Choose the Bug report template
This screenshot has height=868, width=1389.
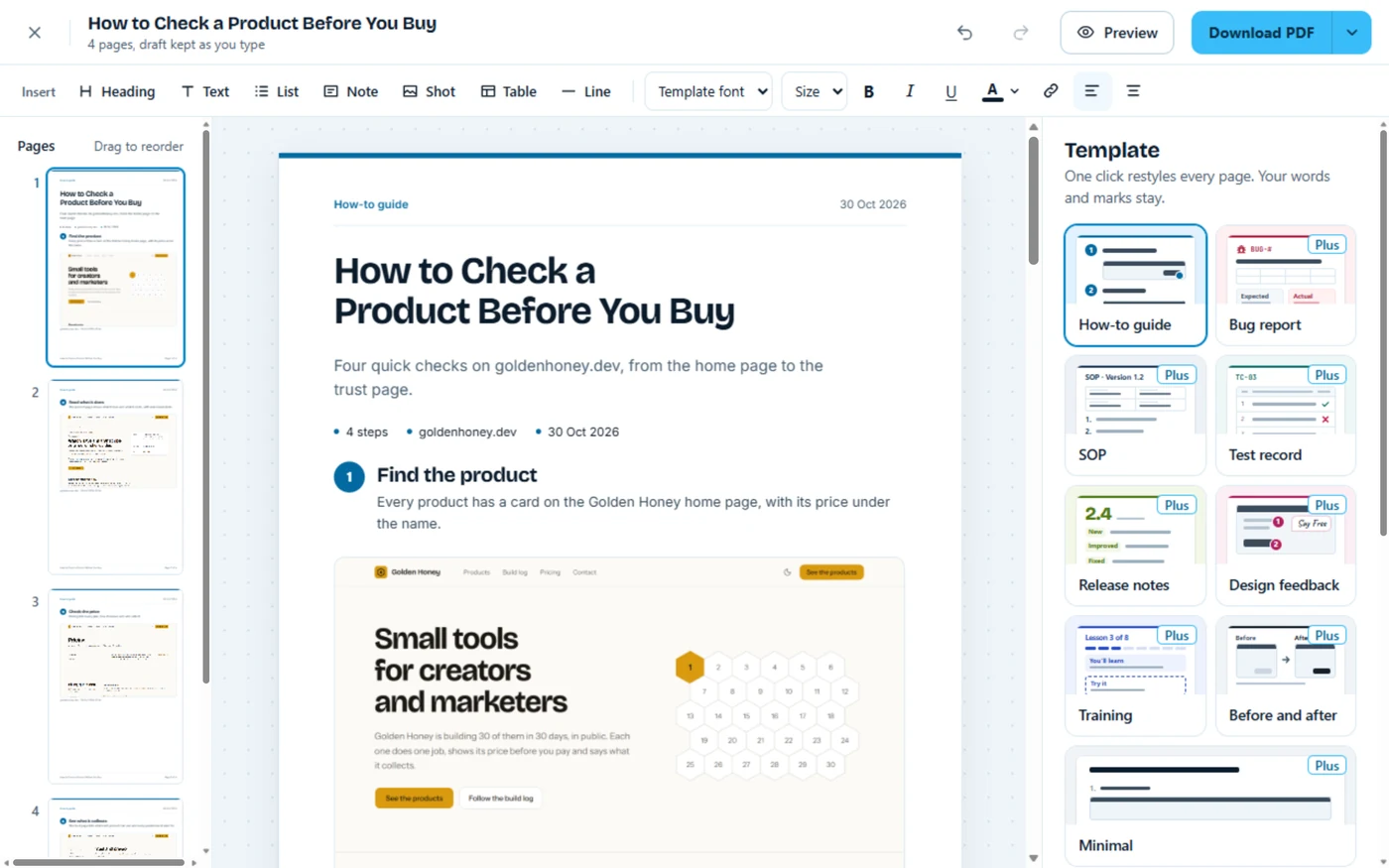(x=1286, y=285)
